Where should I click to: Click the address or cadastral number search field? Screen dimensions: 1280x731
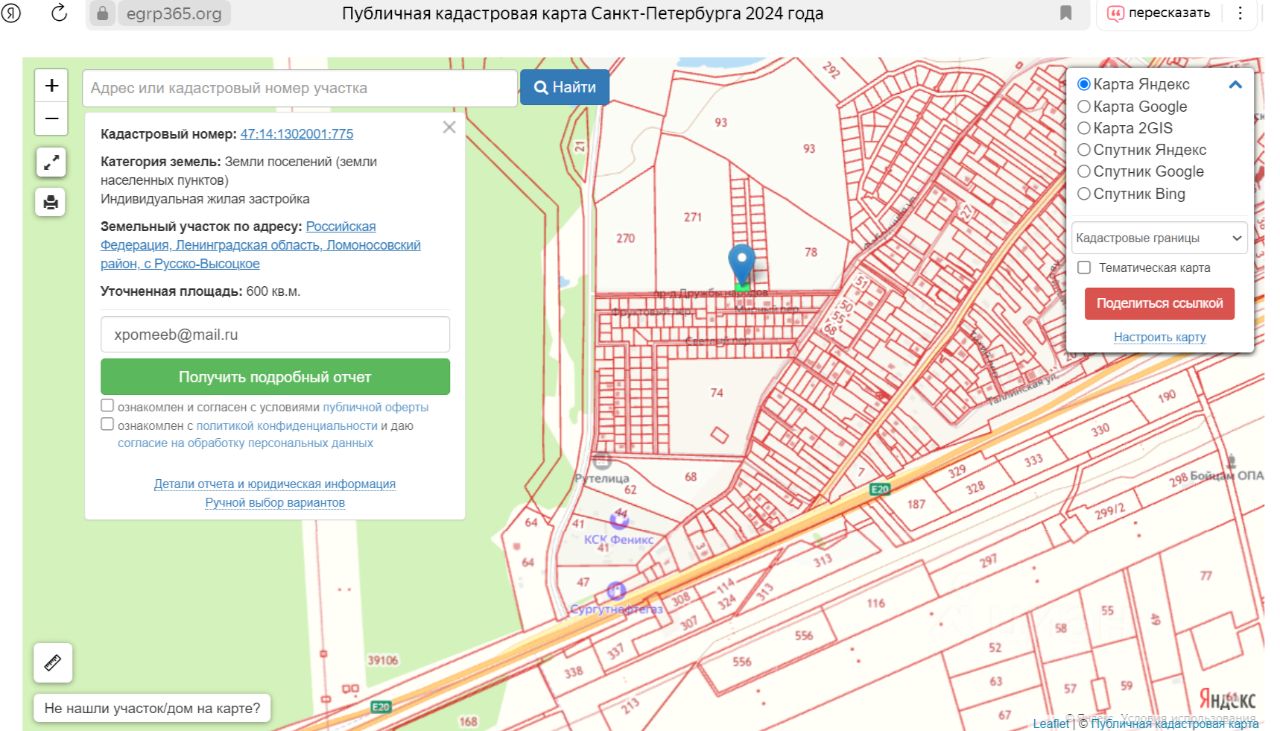(300, 88)
